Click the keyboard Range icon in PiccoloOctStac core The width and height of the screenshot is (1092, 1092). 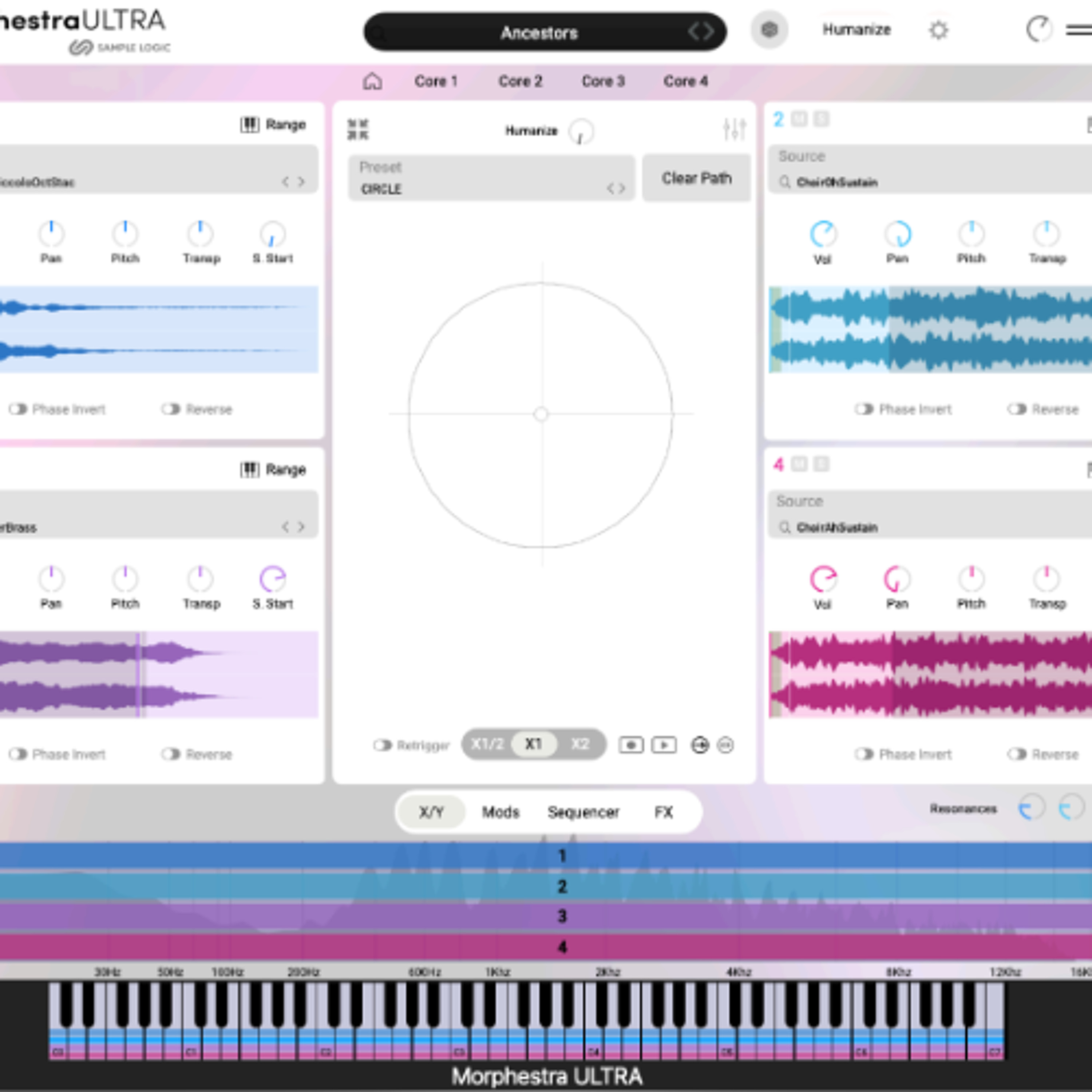(250, 124)
